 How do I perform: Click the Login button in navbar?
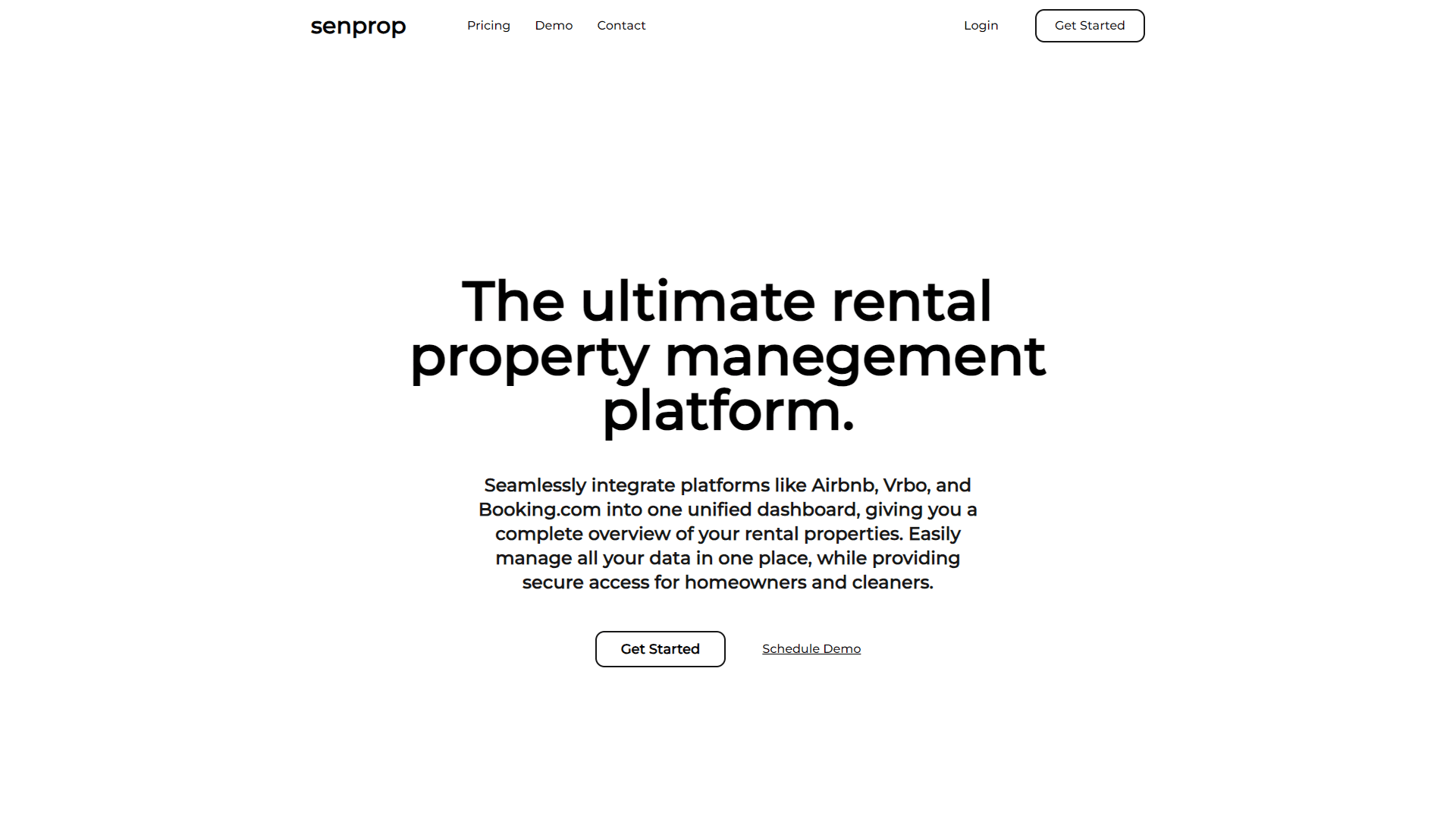[x=981, y=25]
